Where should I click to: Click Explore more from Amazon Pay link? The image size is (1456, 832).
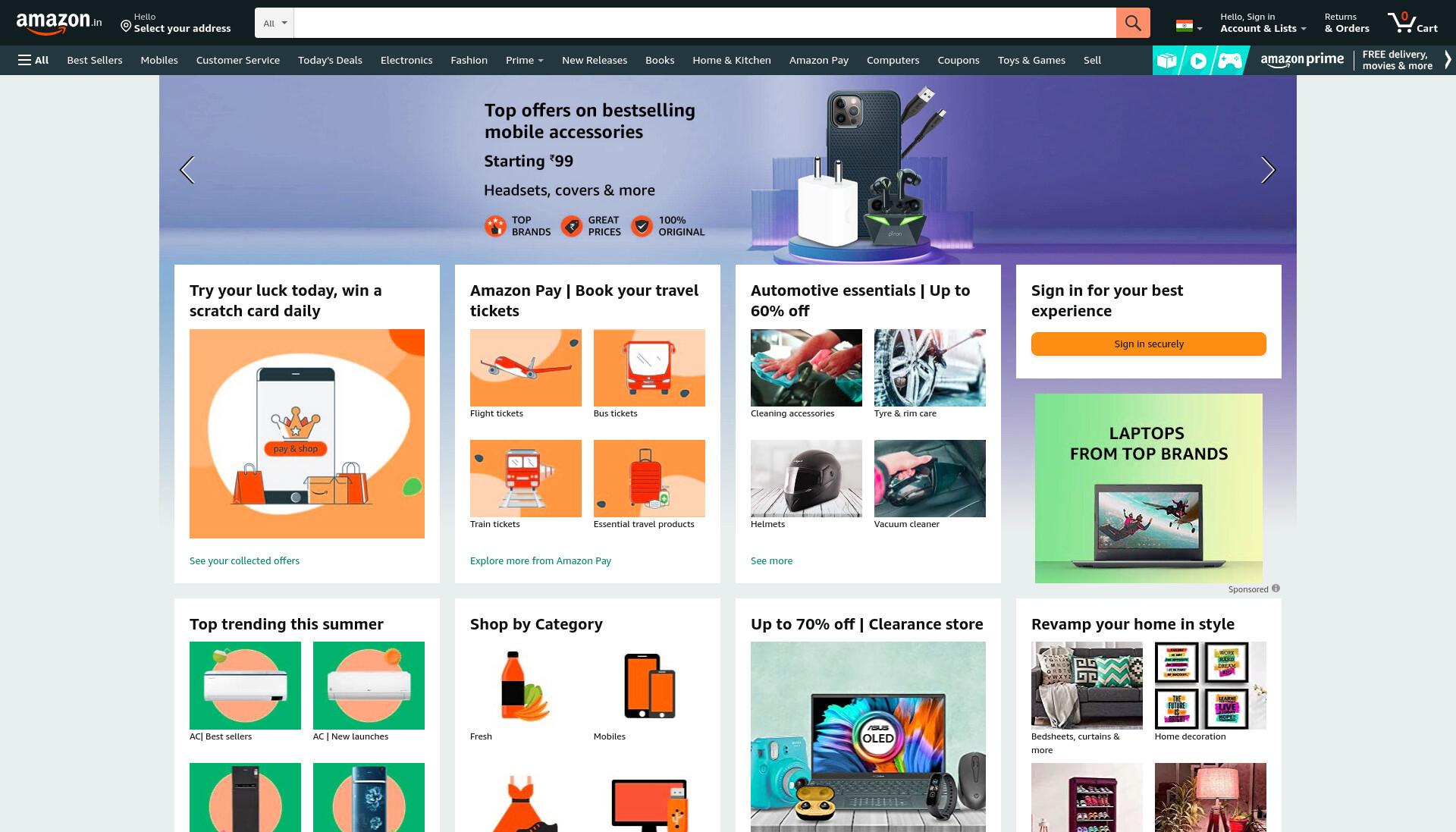(541, 560)
